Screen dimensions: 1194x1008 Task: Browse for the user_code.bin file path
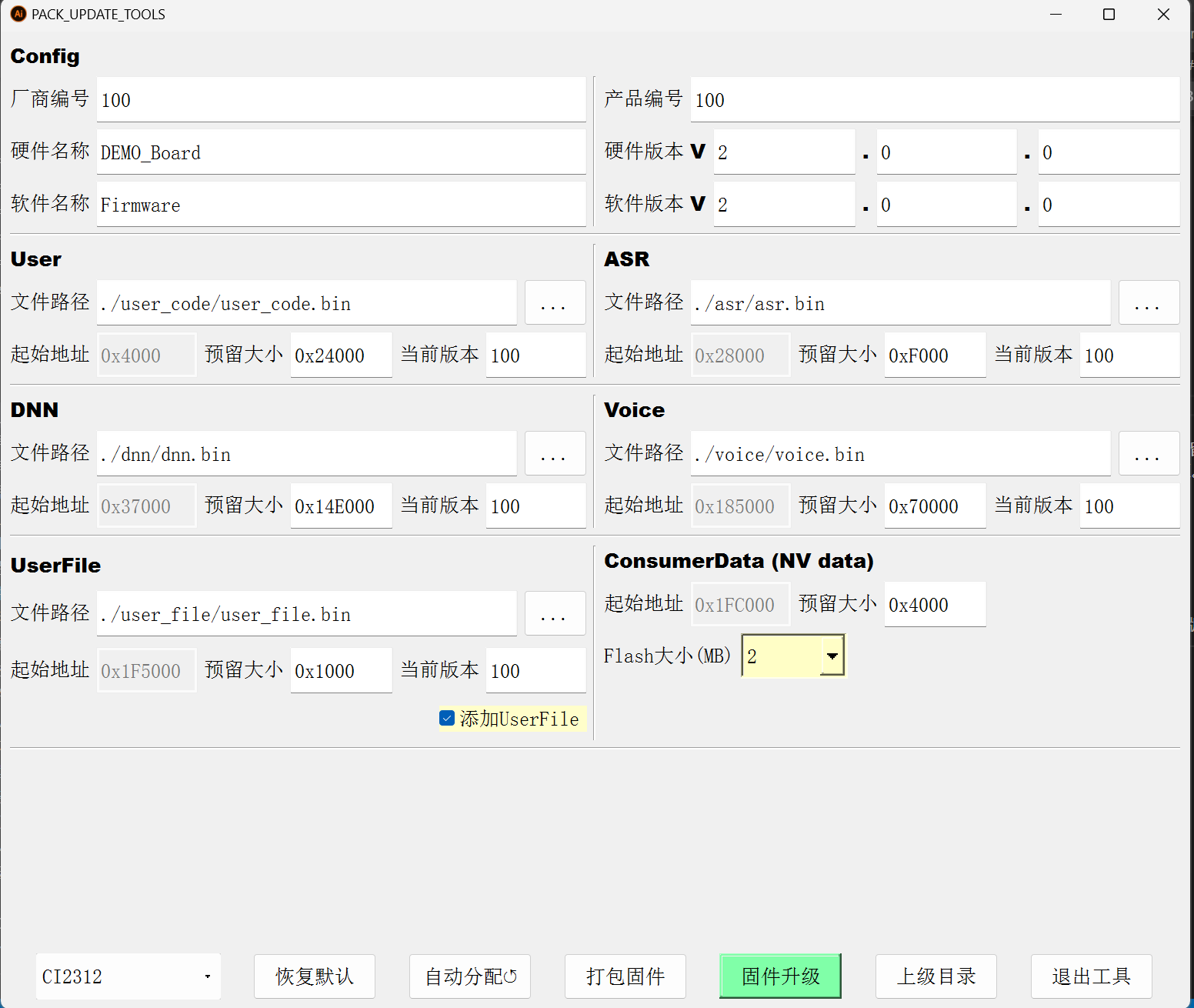555,302
